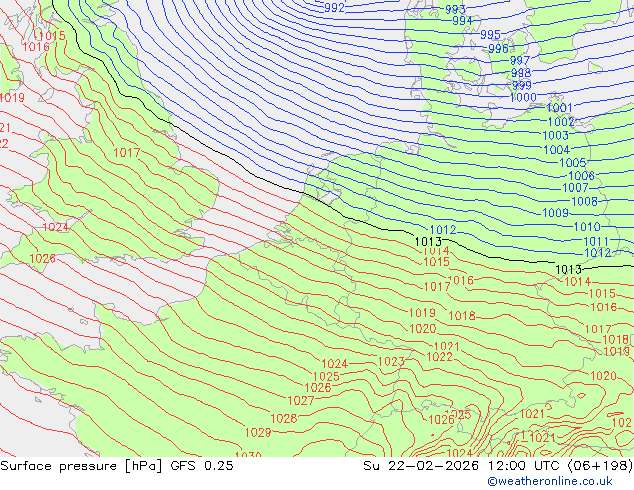Click the red 1022 isobar label
Viewport: 634px width, 490px height.
(440, 357)
